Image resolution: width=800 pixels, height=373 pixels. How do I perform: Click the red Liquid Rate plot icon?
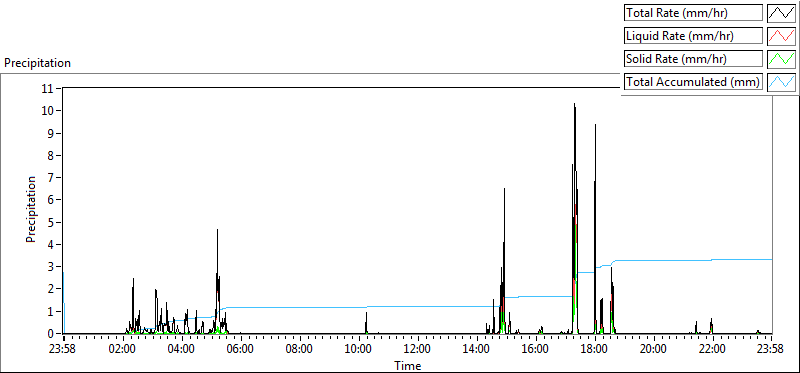pyautogui.click(x=781, y=36)
